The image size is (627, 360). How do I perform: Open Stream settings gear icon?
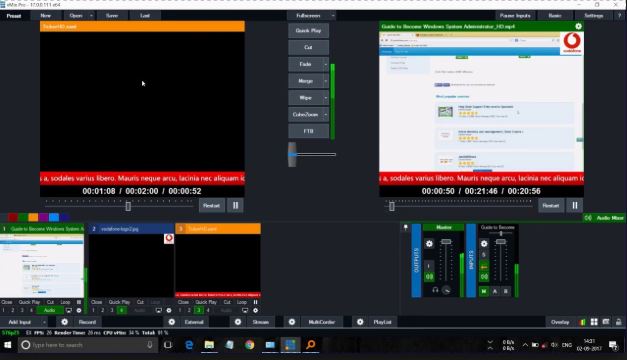point(238,322)
